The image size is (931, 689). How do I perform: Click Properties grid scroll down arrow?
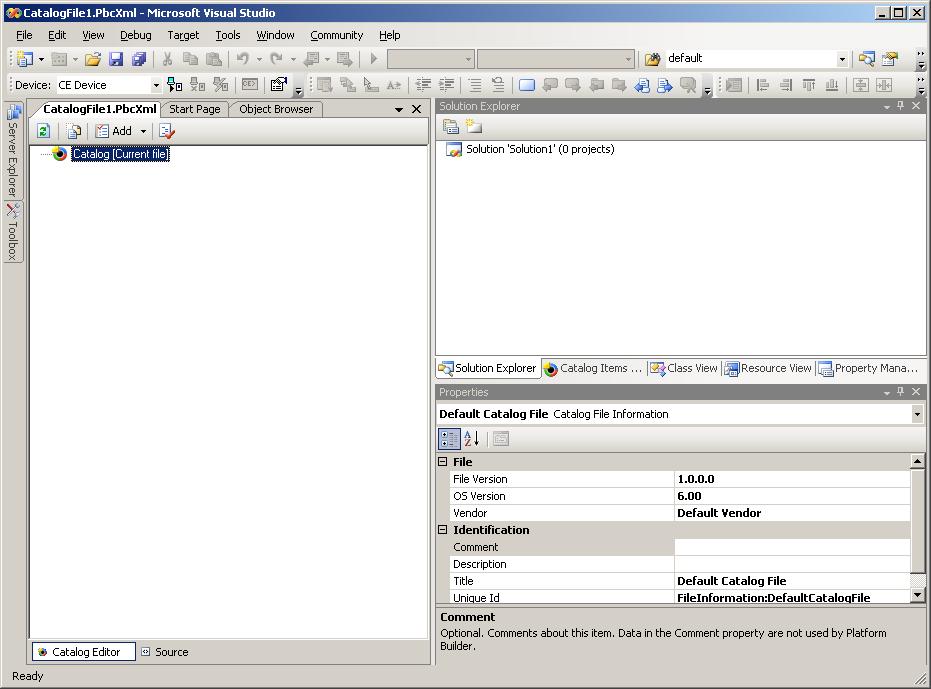(917, 595)
